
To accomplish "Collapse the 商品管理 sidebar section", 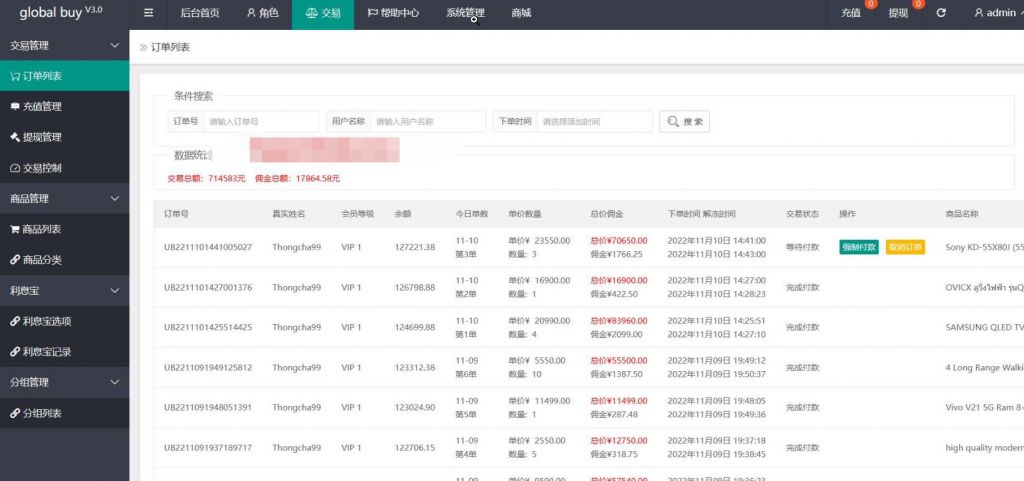I will (x=65, y=198).
